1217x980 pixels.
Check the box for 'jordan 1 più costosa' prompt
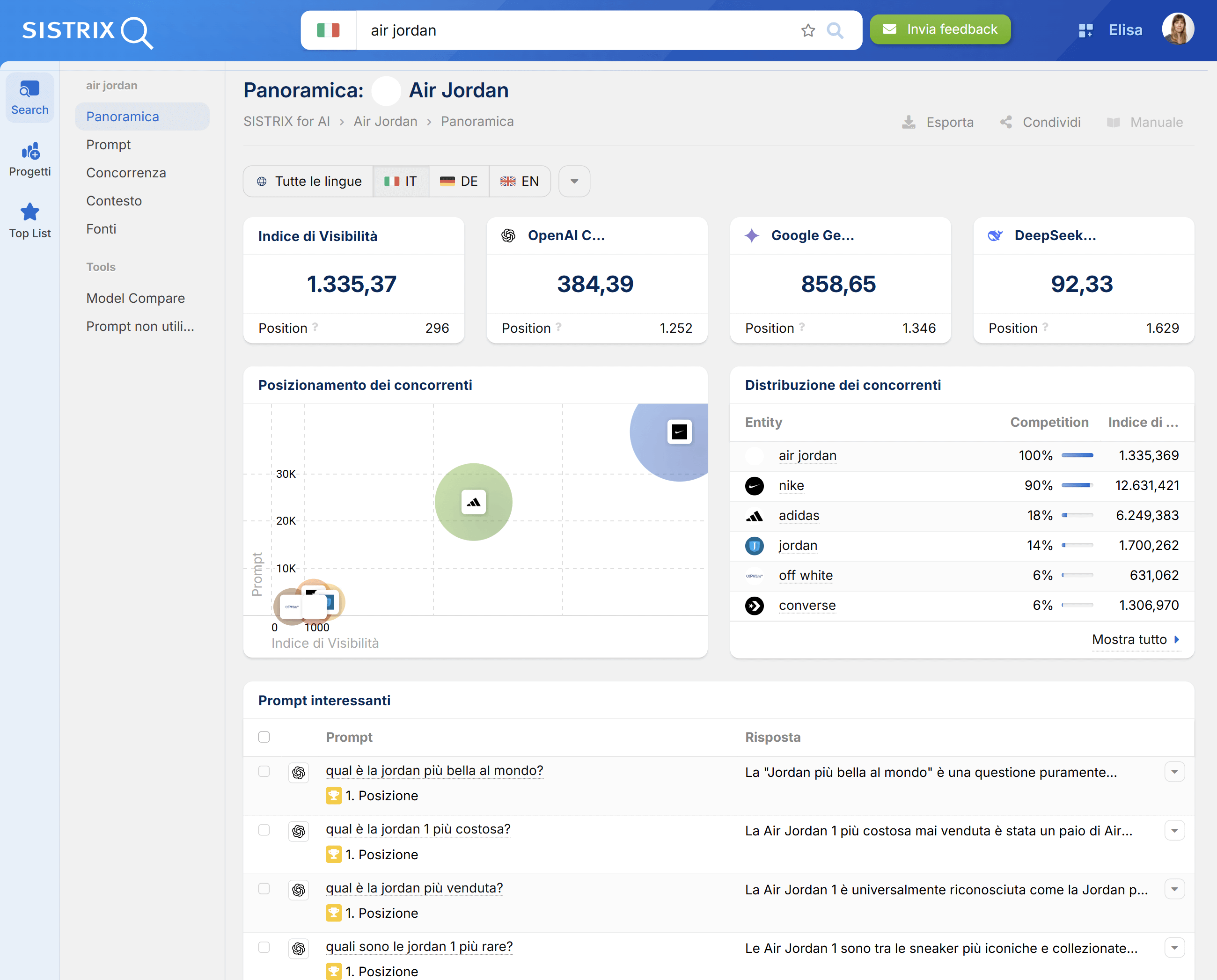click(x=264, y=830)
